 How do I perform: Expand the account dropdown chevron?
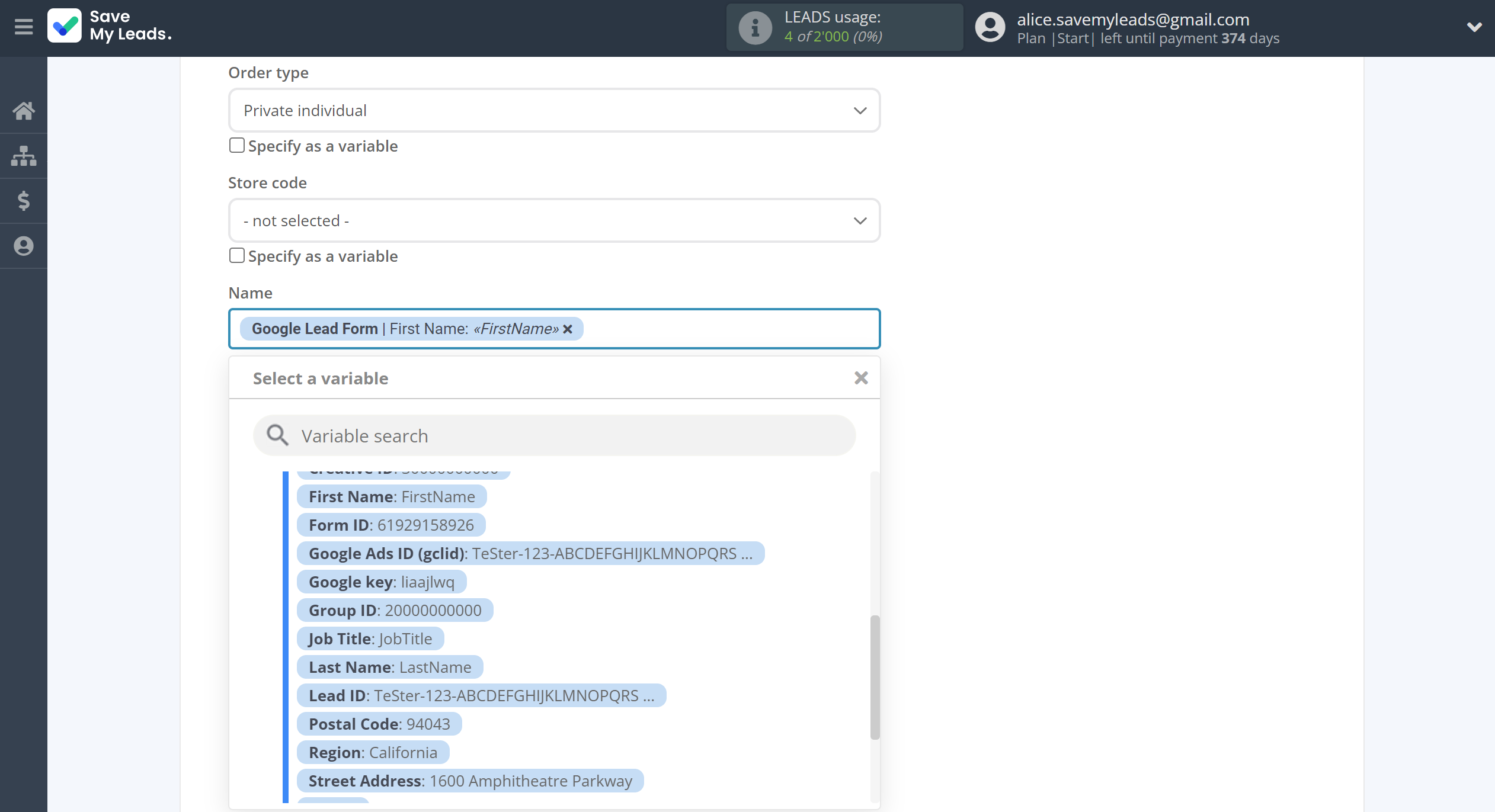1474,27
